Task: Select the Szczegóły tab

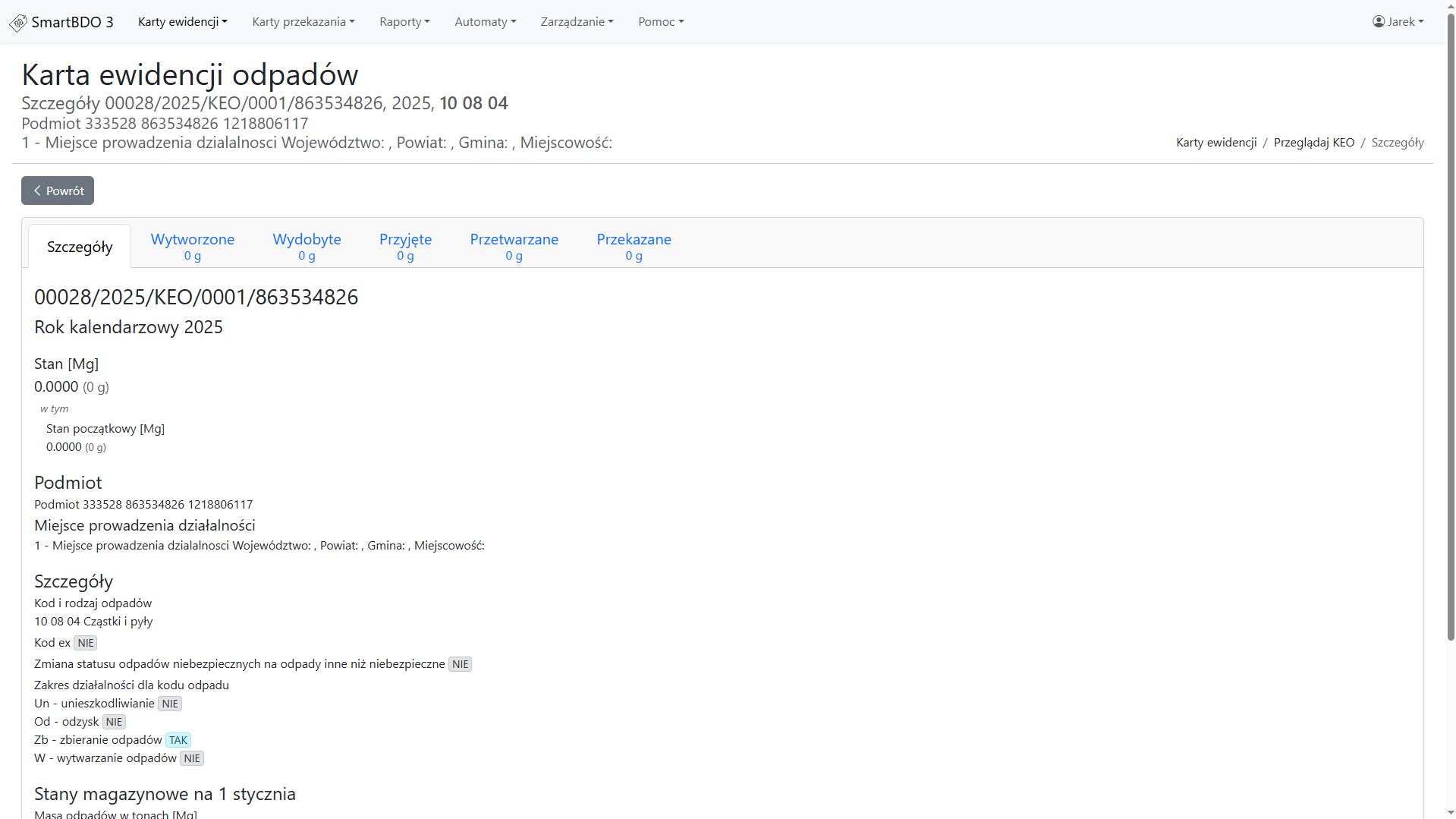Action: 80,247
